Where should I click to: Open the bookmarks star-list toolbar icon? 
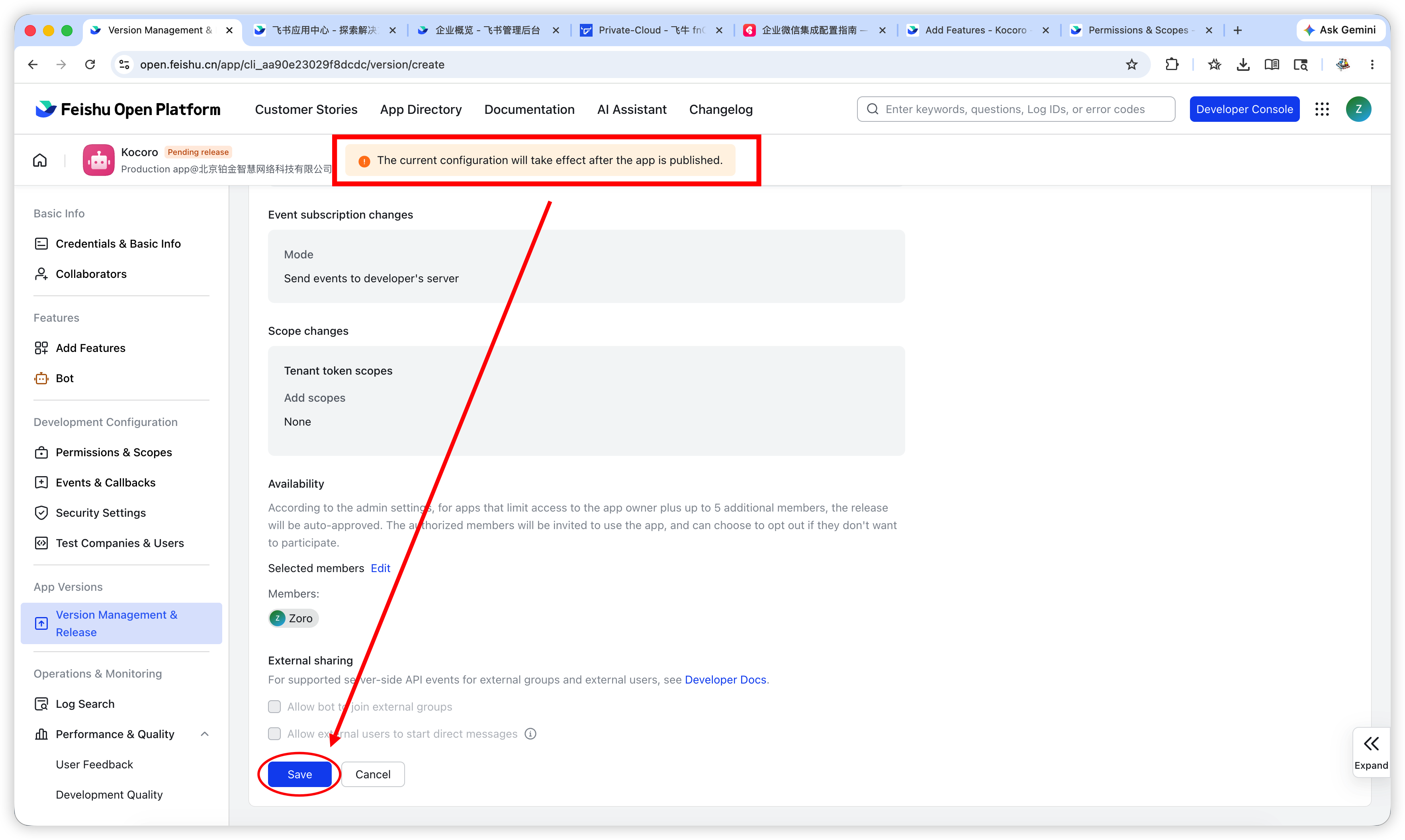tap(1214, 64)
